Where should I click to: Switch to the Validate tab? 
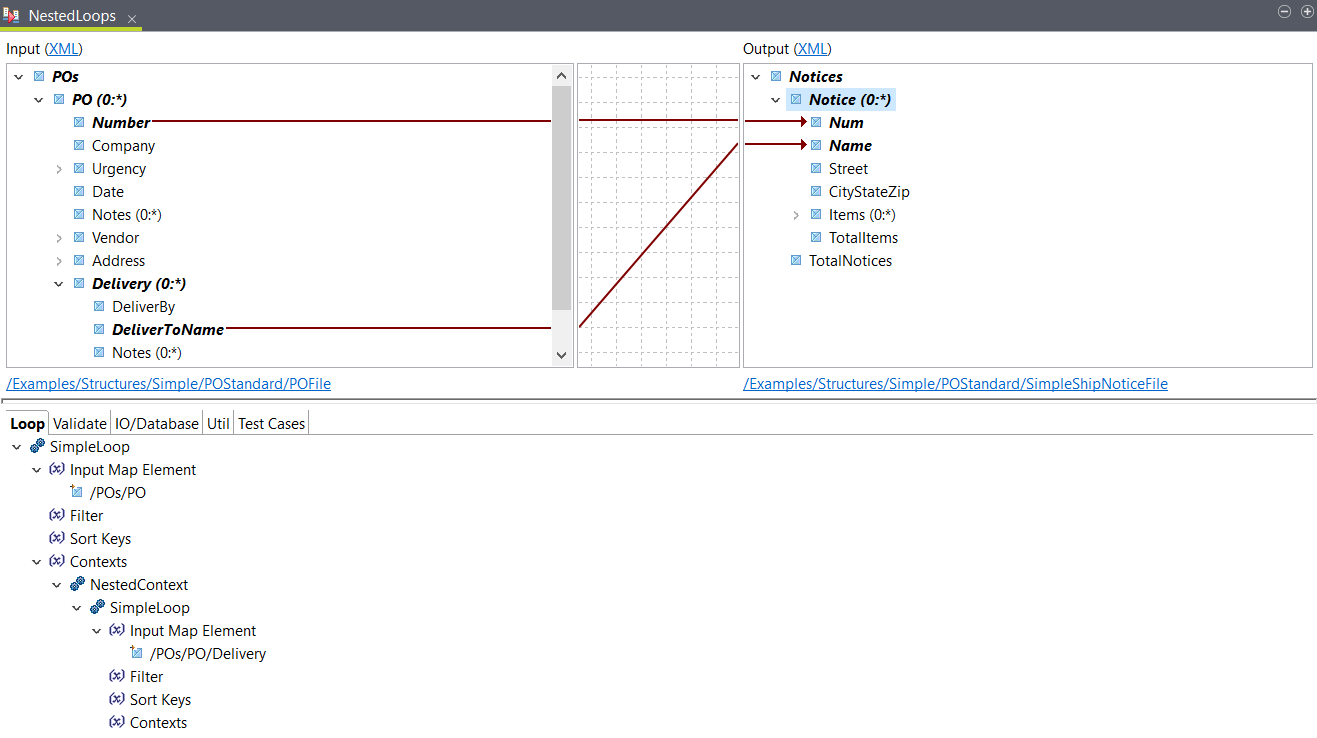point(79,423)
